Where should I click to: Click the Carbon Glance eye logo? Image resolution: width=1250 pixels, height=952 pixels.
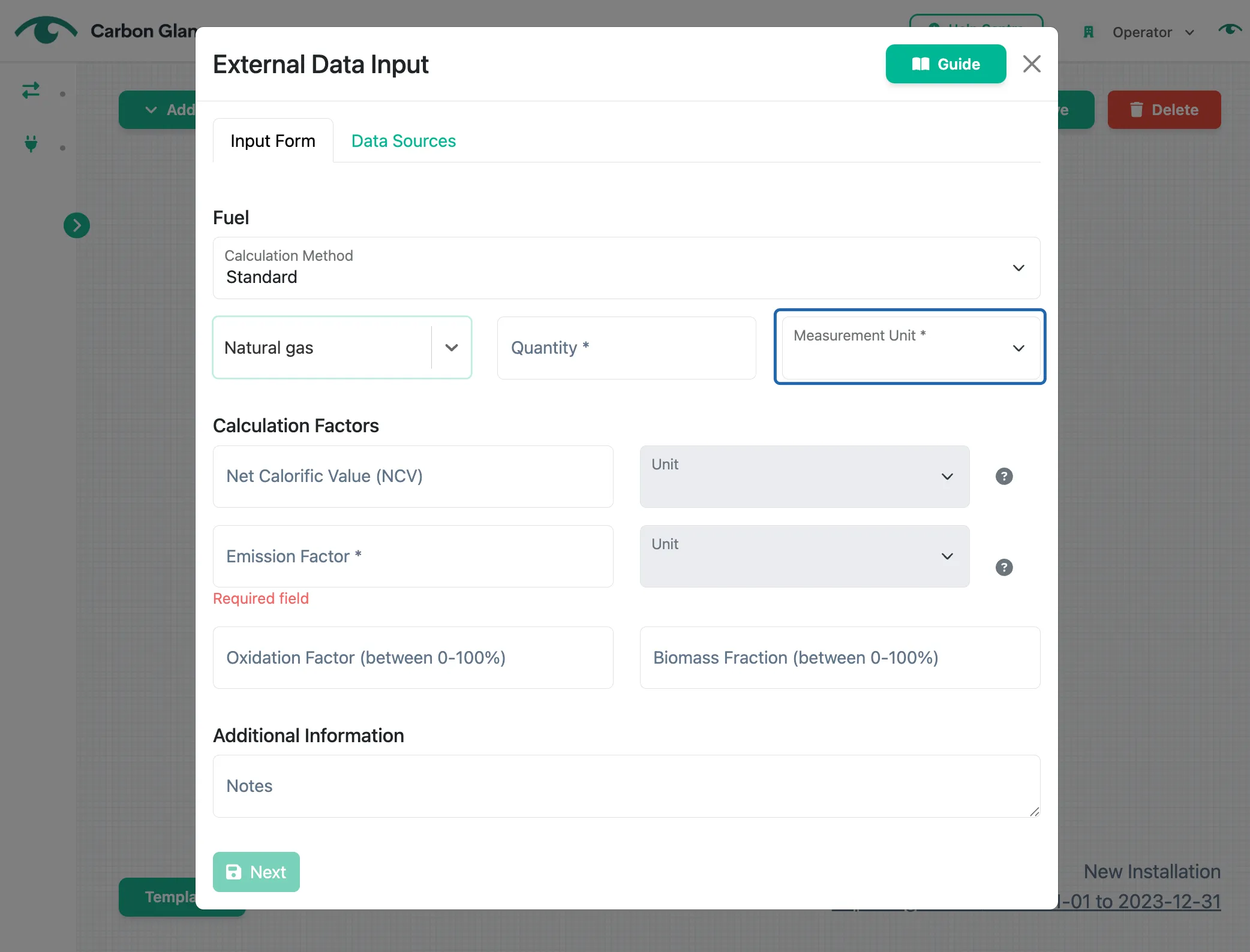tap(46, 30)
